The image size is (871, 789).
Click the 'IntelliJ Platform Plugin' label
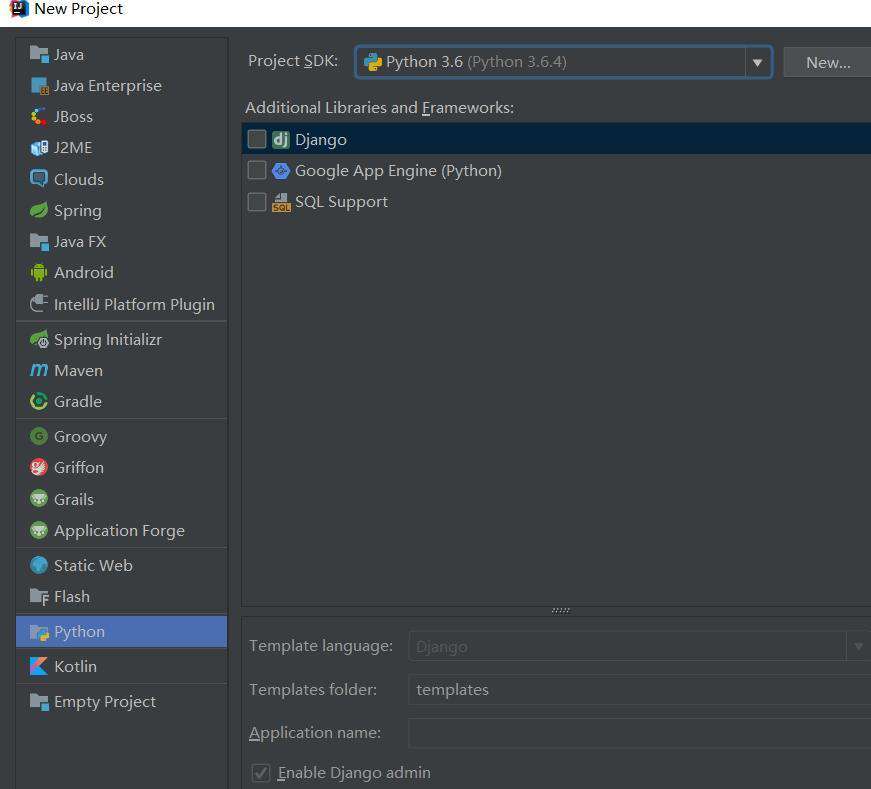[134, 304]
